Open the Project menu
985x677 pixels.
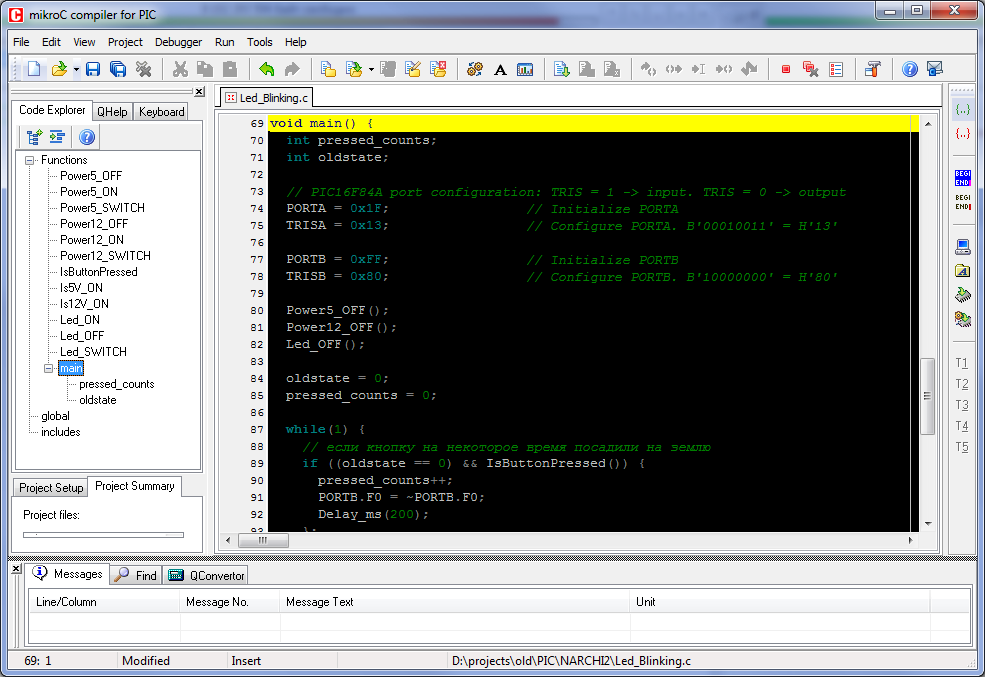point(125,42)
